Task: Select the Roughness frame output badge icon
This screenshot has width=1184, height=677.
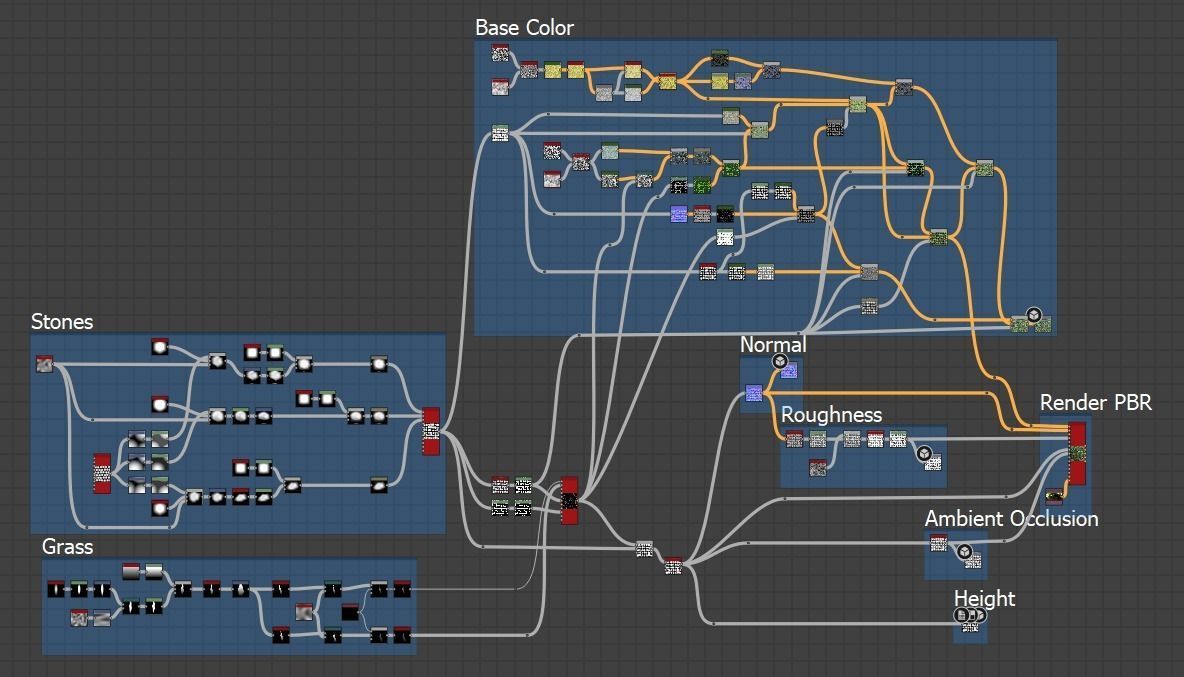Action: pyautogui.click(x=923, y=454)
